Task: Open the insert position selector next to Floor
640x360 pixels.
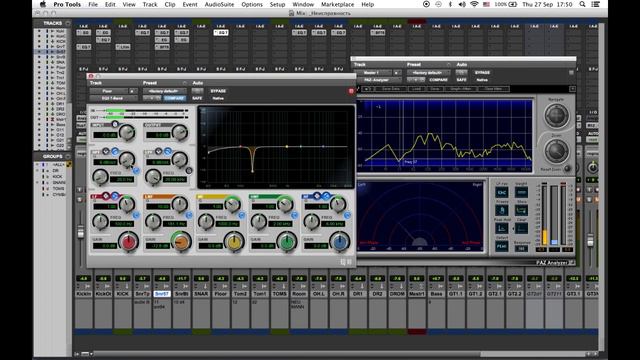Action: click(133, 91)
